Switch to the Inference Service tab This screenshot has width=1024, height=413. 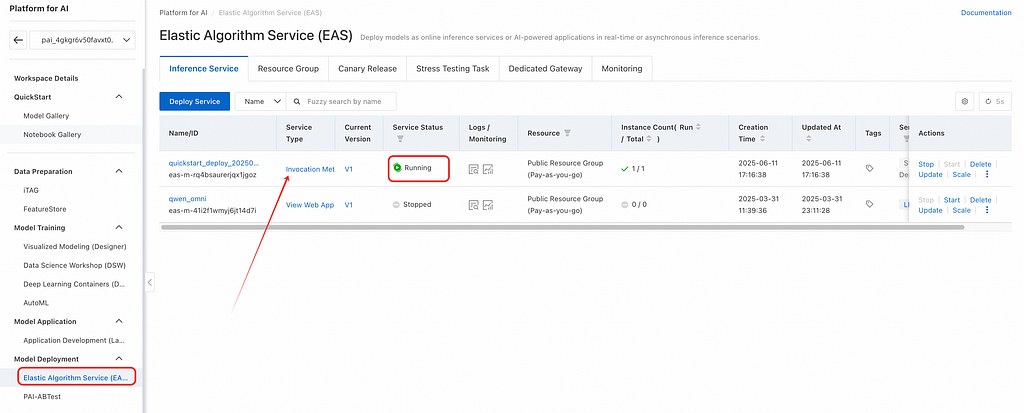204,69
